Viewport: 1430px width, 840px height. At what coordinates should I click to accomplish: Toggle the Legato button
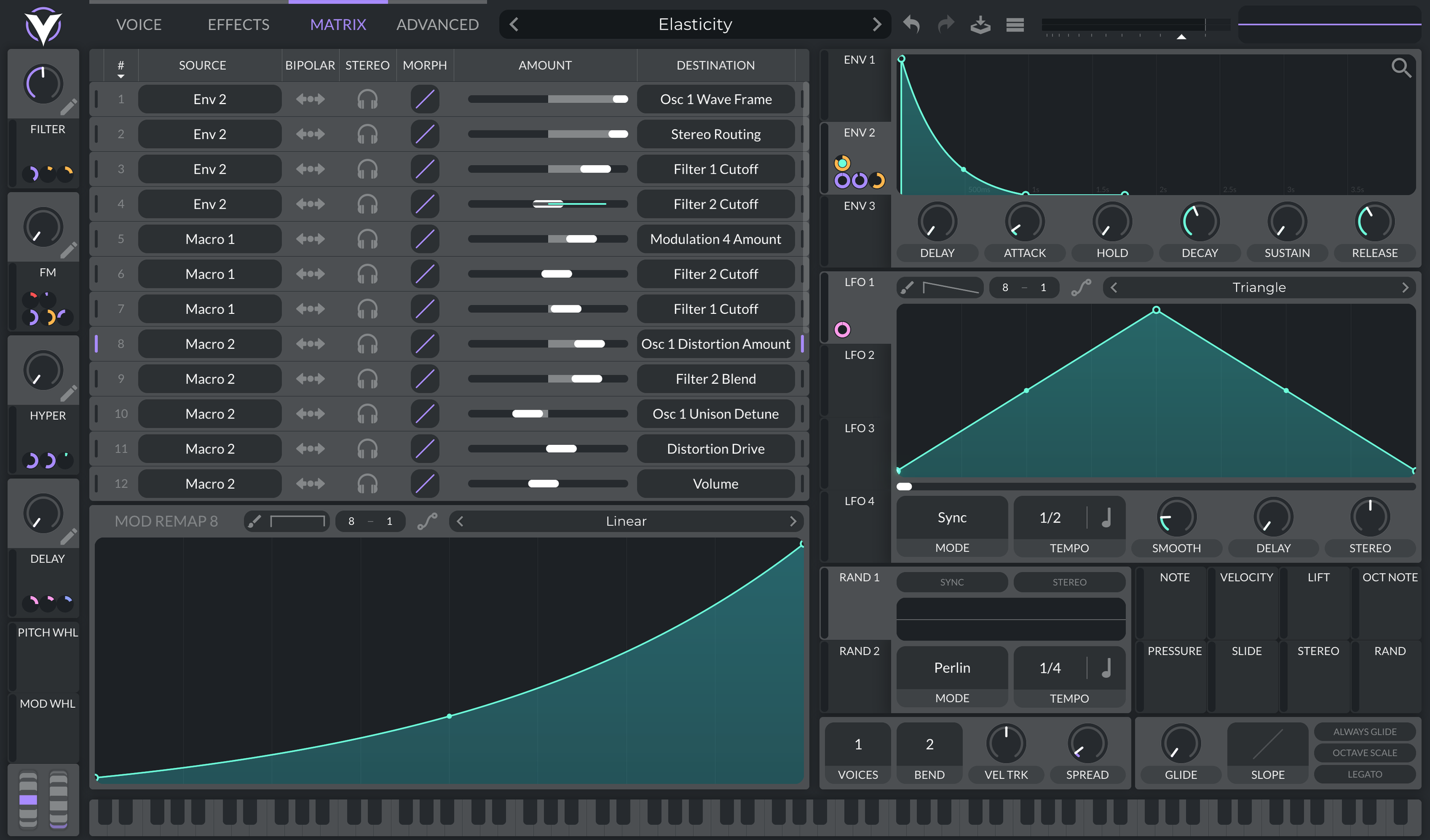(1364, 774)
